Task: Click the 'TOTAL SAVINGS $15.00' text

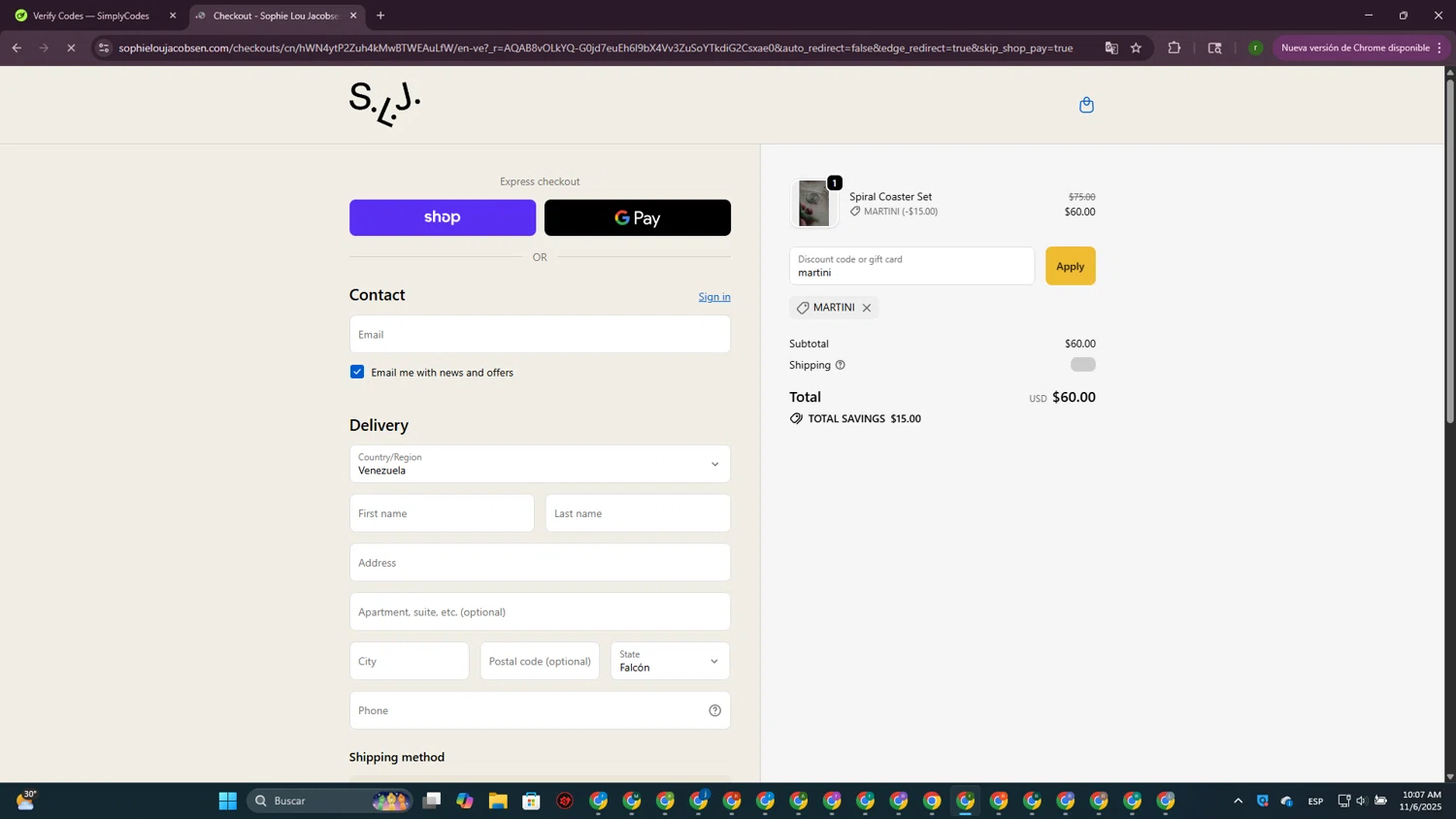Action: (x=864, y=419)
